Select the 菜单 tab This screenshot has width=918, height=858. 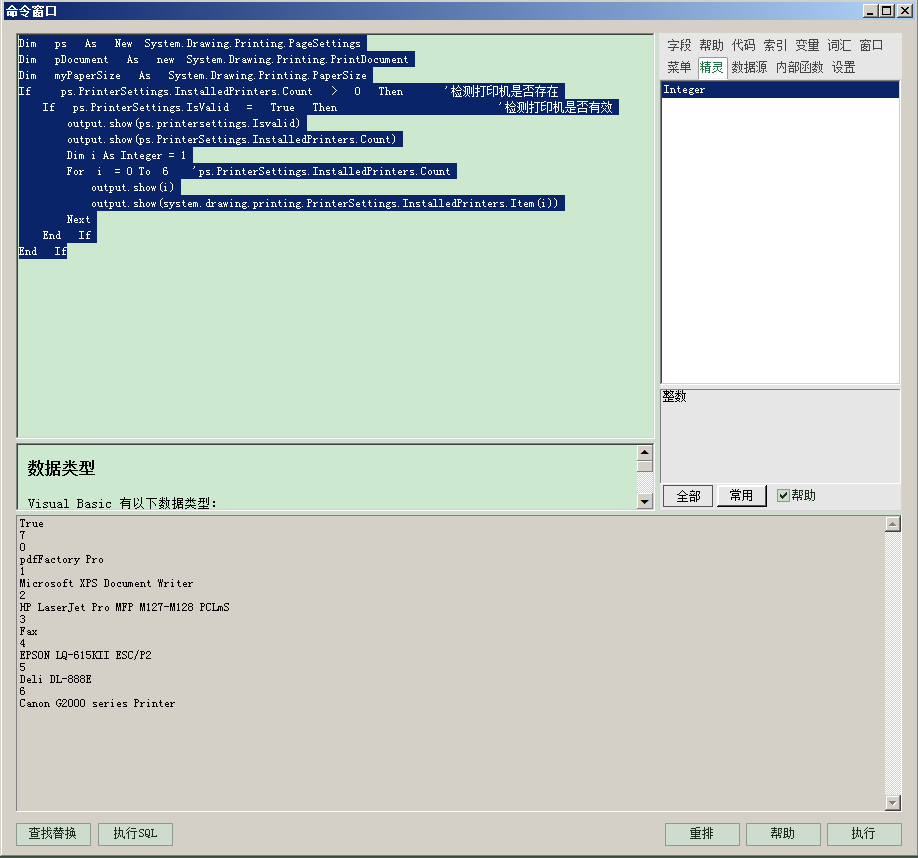click(679, 67)
